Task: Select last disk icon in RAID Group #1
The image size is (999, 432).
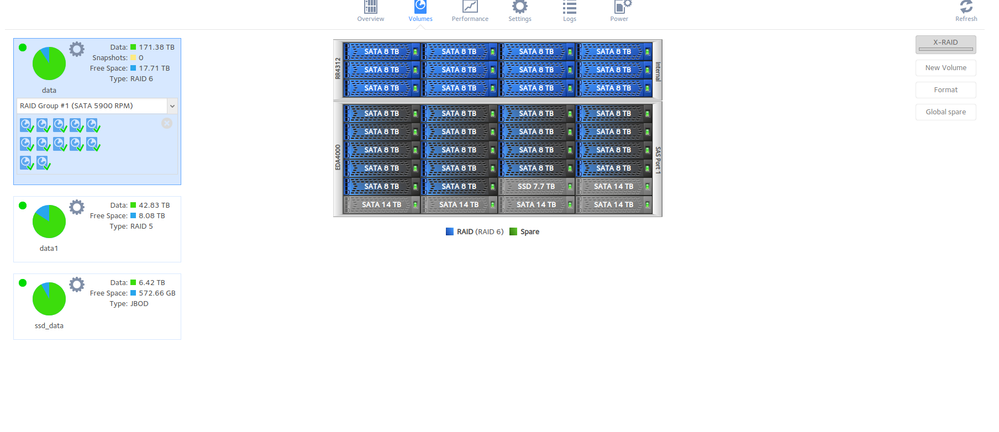Action: 43,163
